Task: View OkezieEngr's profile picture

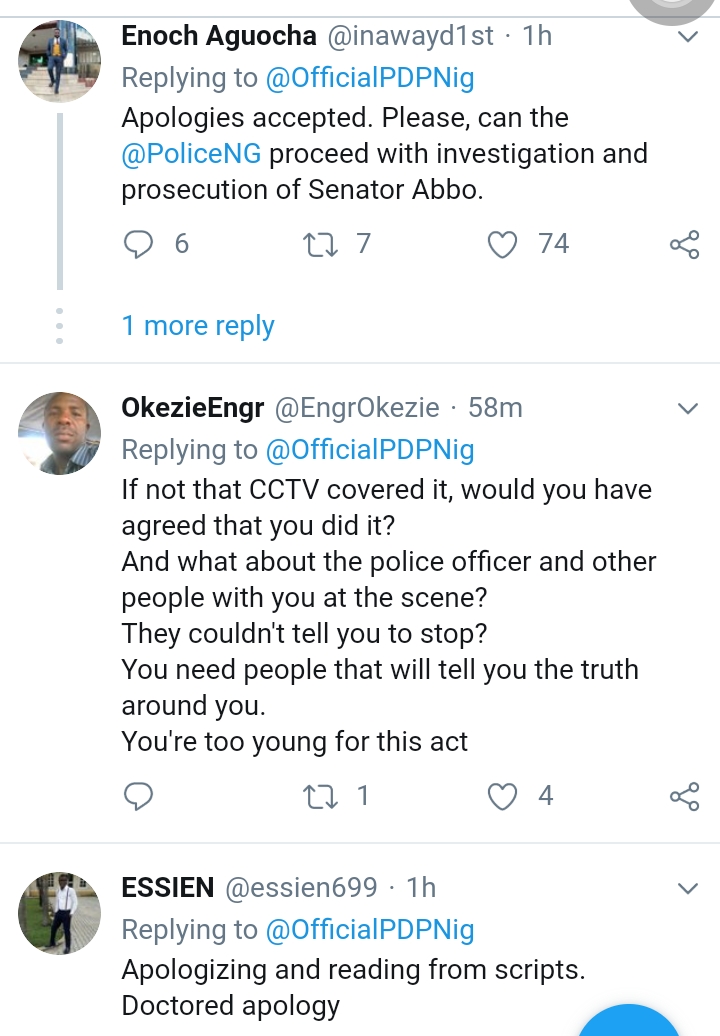Action: point(59,432)
